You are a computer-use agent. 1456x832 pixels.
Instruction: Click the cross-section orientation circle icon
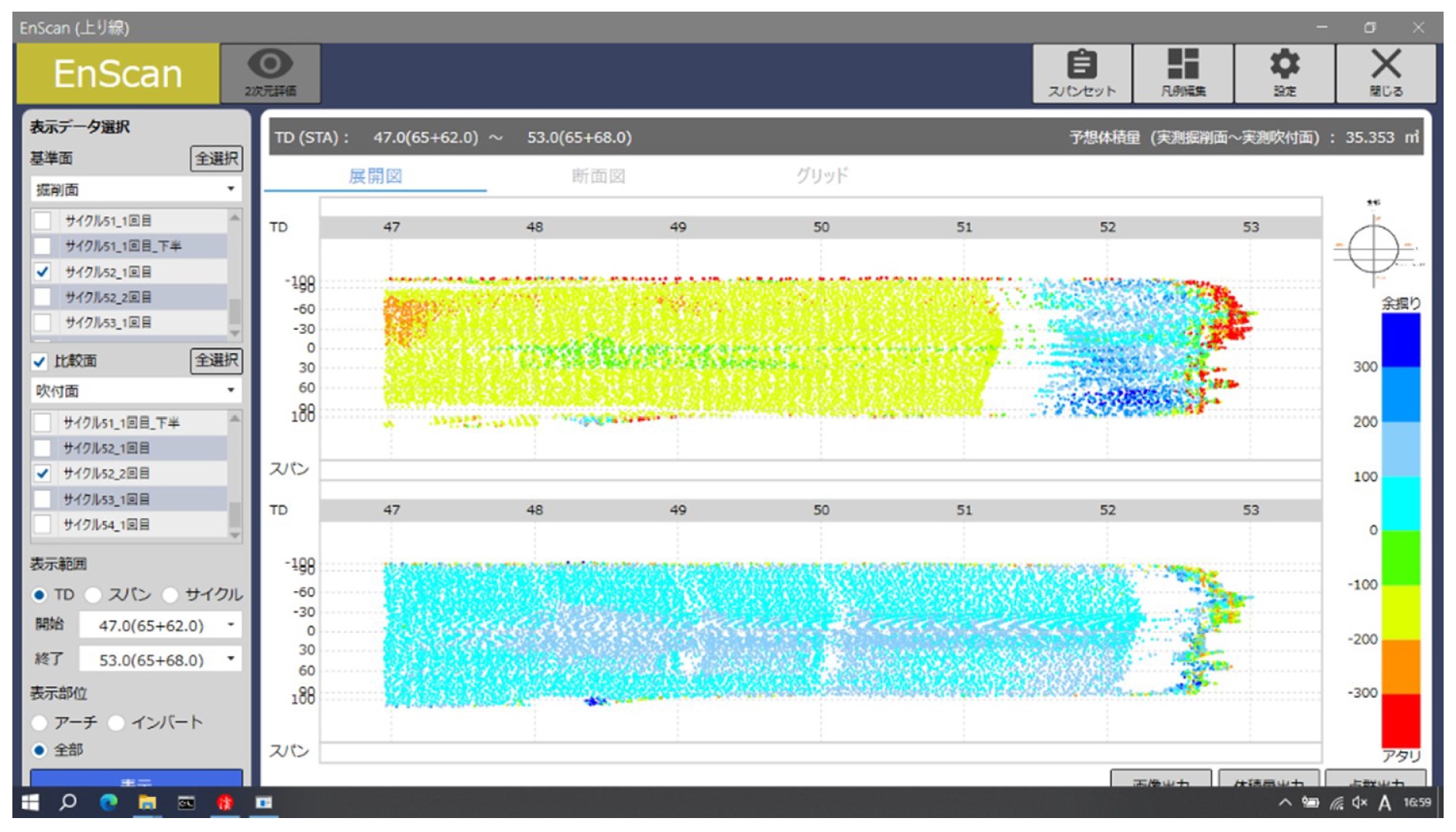click(x=1373, y=249)
